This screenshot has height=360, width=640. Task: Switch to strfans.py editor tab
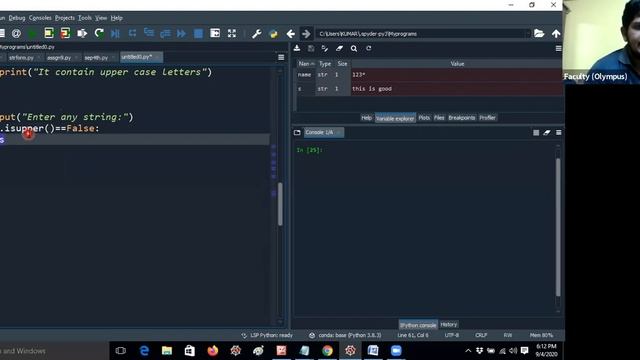(24, 58)
